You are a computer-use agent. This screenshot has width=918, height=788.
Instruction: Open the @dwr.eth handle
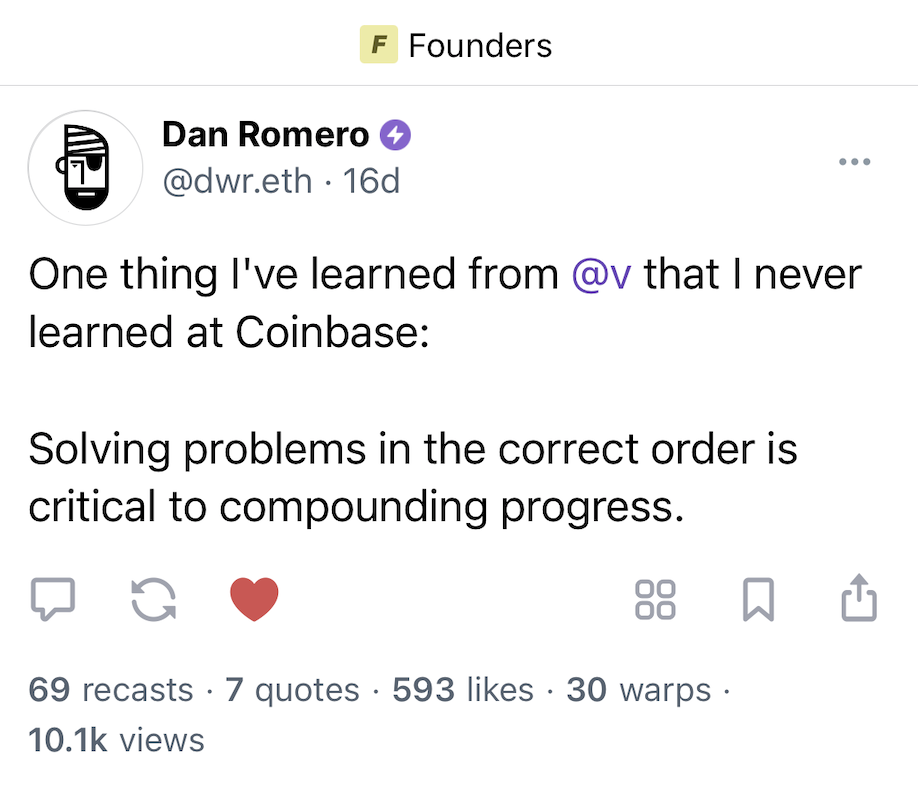tap(237, 181)
